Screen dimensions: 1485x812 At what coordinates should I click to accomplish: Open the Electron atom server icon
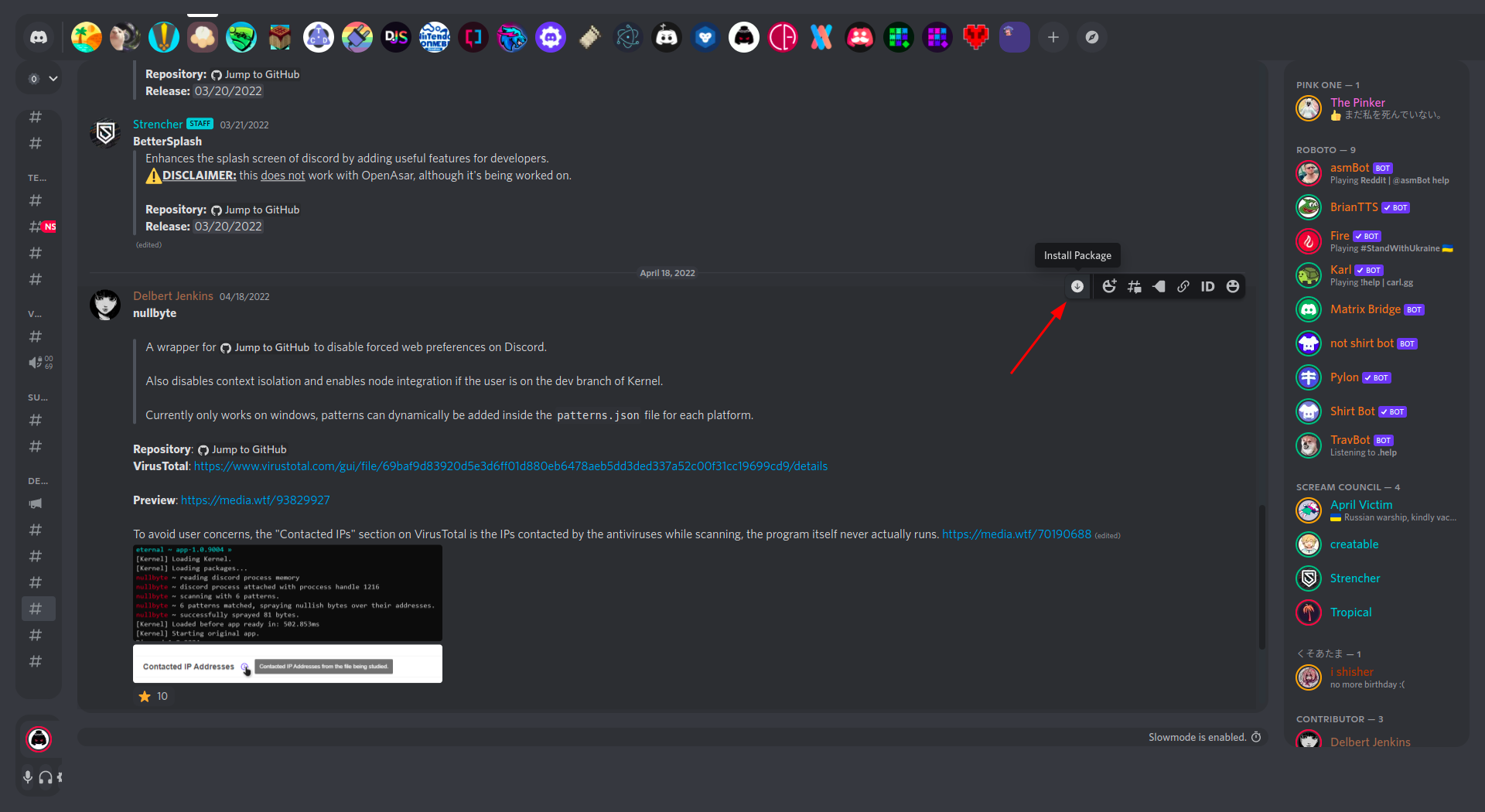(x=628, y=37)
